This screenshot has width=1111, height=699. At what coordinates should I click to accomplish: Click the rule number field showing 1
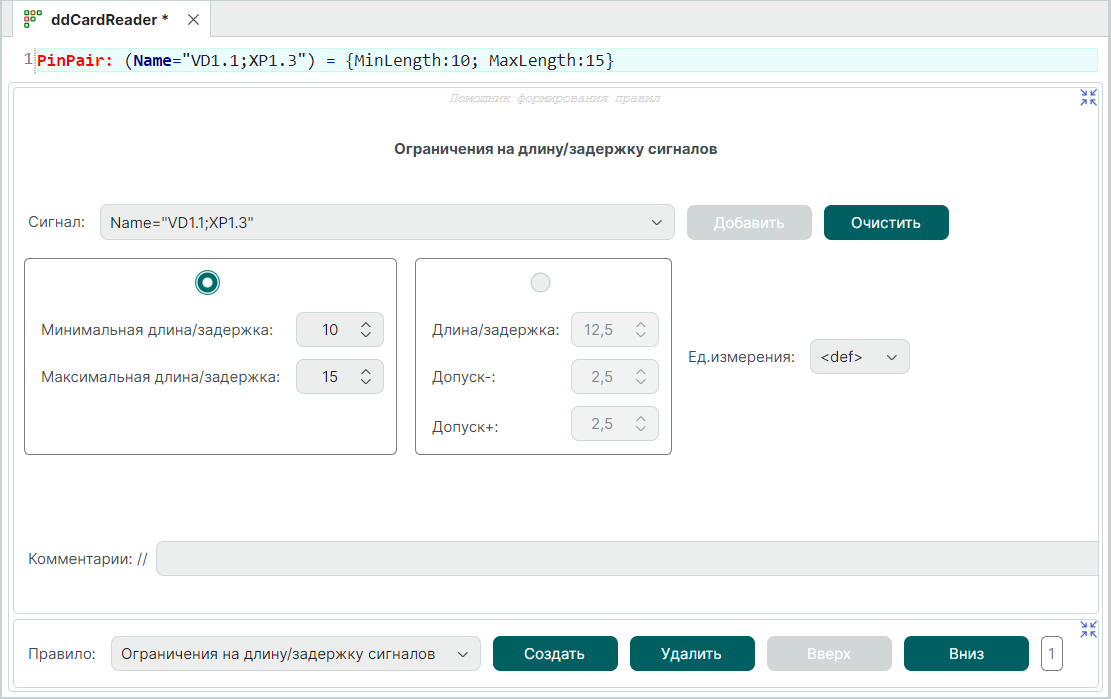click(x=1051, y=654)
